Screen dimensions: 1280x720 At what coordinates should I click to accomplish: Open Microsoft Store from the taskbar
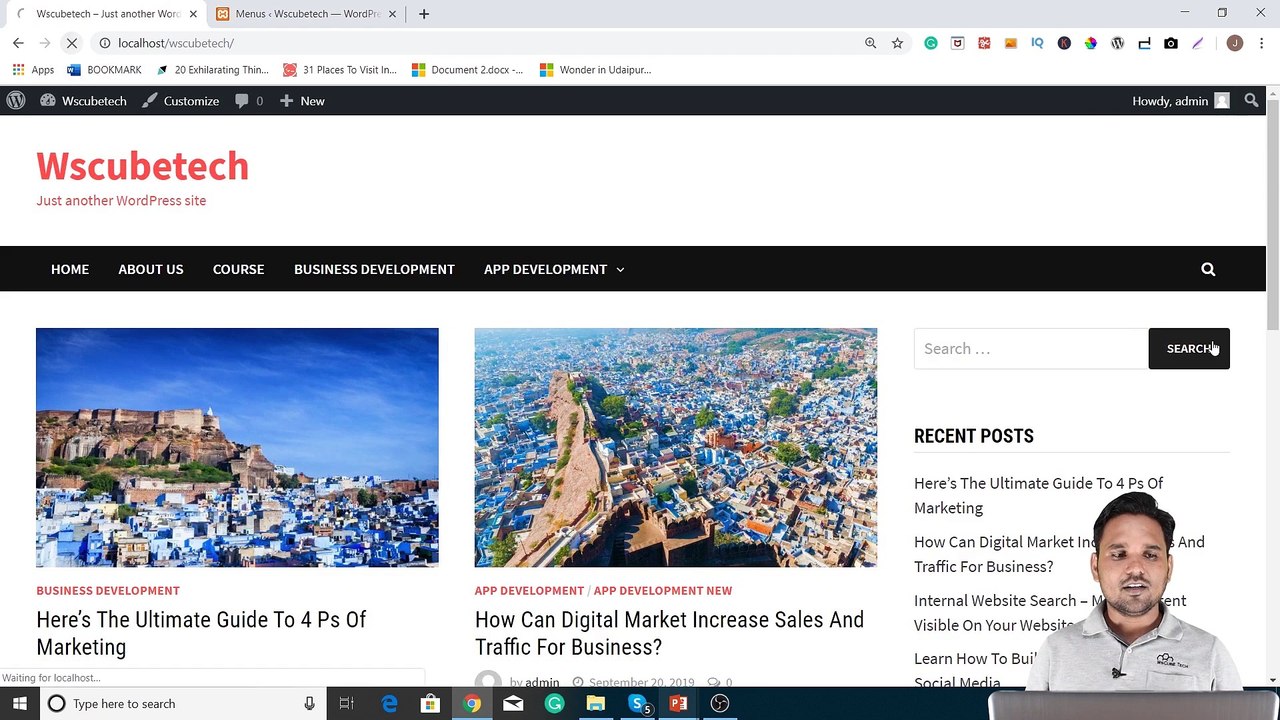430,704
